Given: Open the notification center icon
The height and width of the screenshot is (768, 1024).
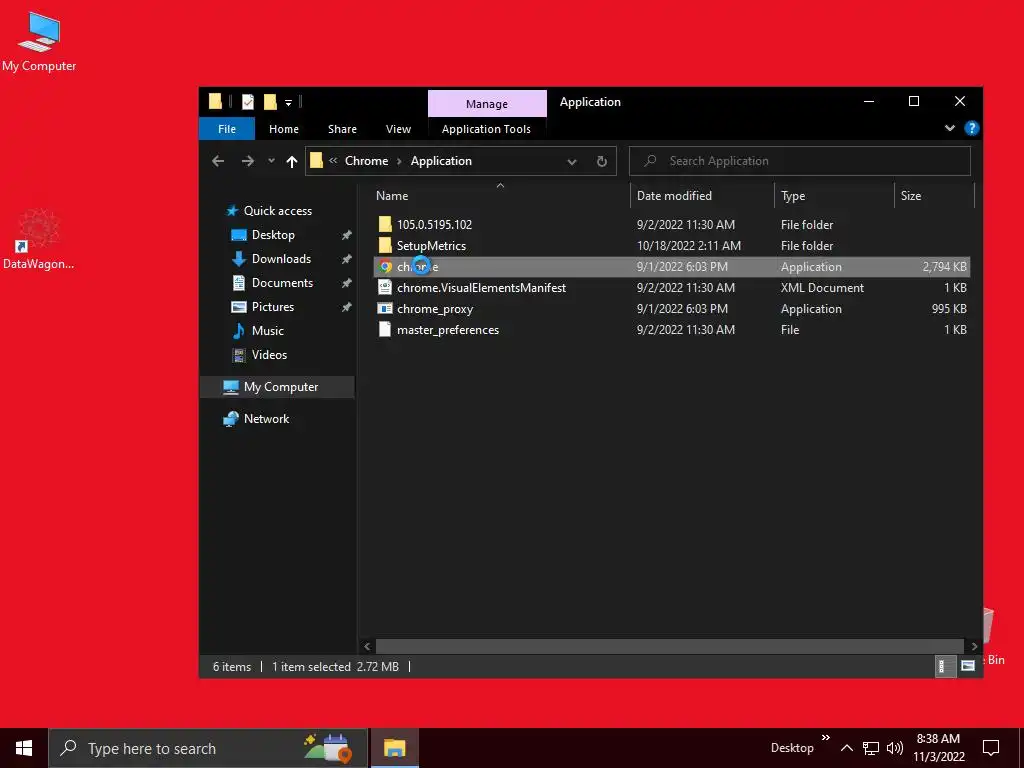Looking at the screenshot, I should pos(991,748).
